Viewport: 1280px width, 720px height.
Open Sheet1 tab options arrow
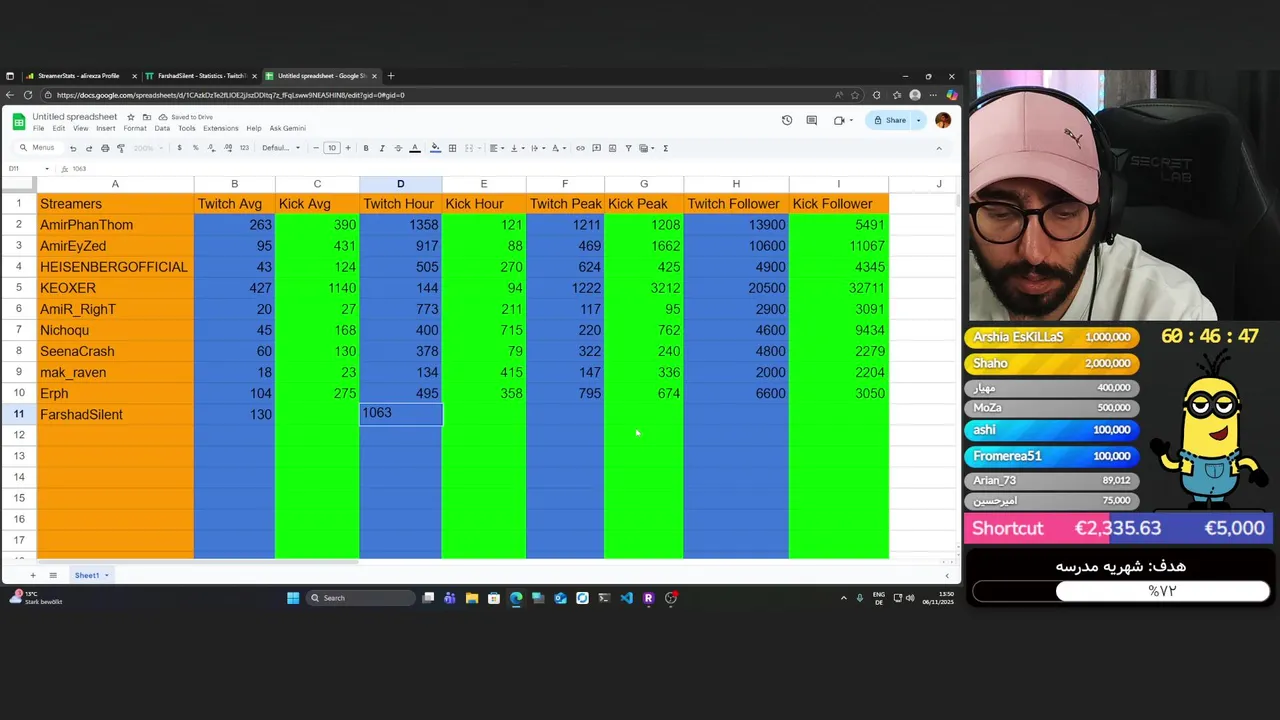click(105, 575)
